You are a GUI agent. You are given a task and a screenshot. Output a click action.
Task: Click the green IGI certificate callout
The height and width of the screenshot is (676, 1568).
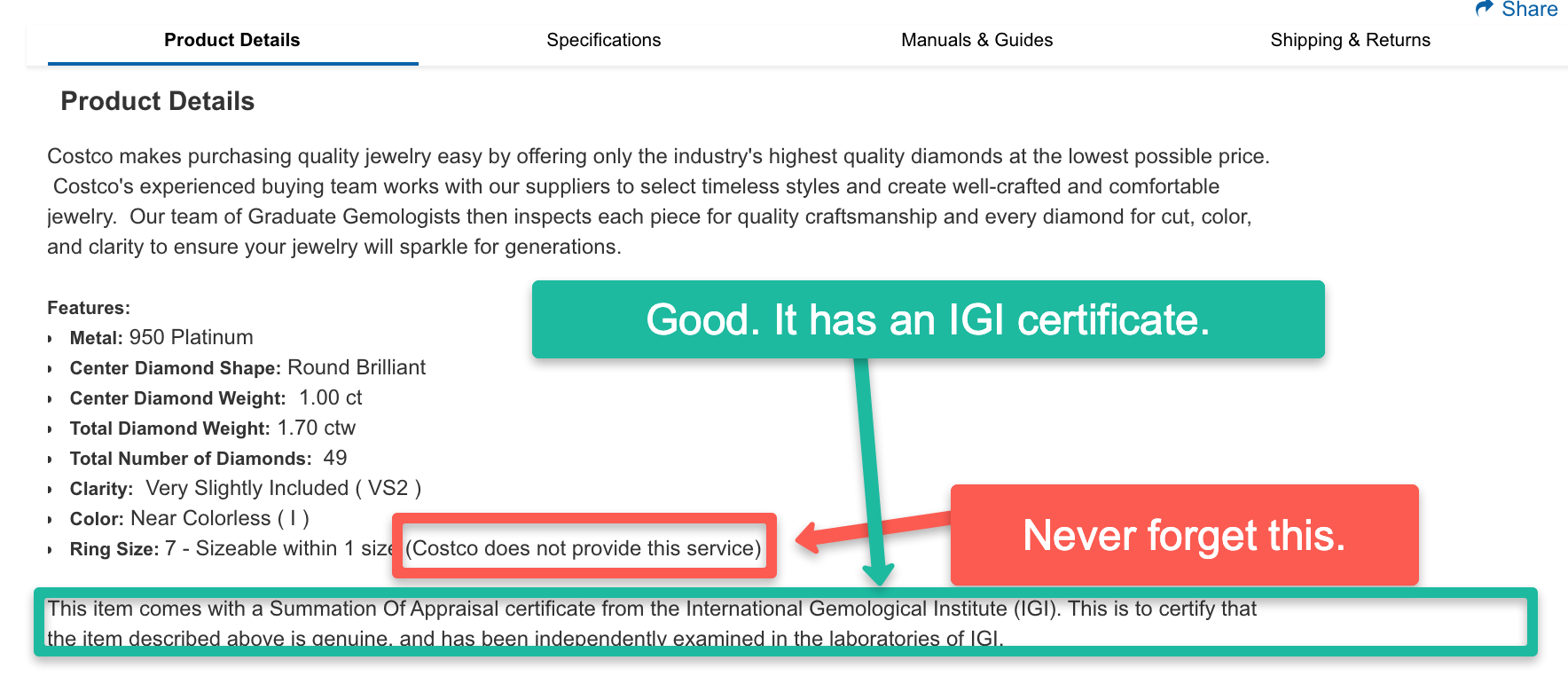(x=928, y=319)
